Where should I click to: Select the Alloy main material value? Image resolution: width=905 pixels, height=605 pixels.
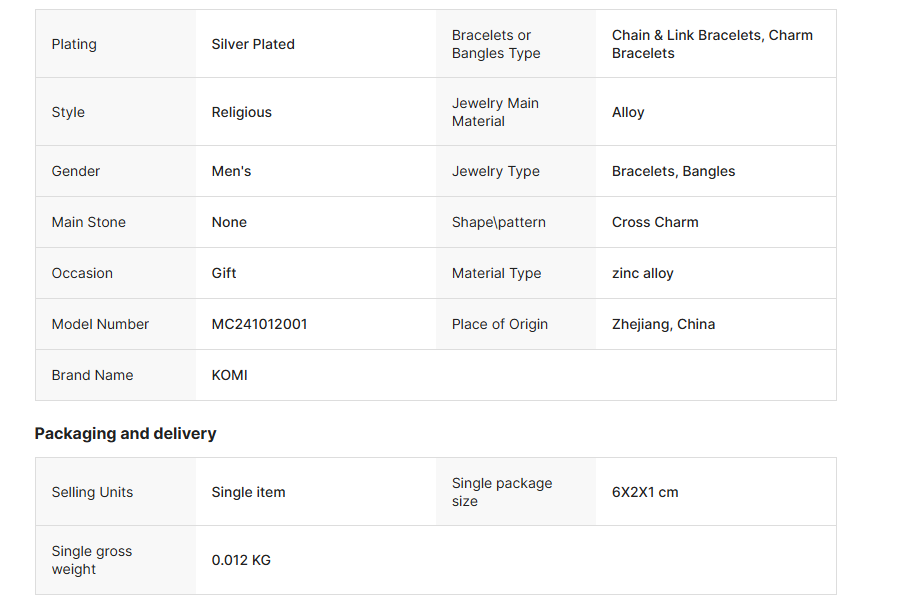(x=628, y=112)
